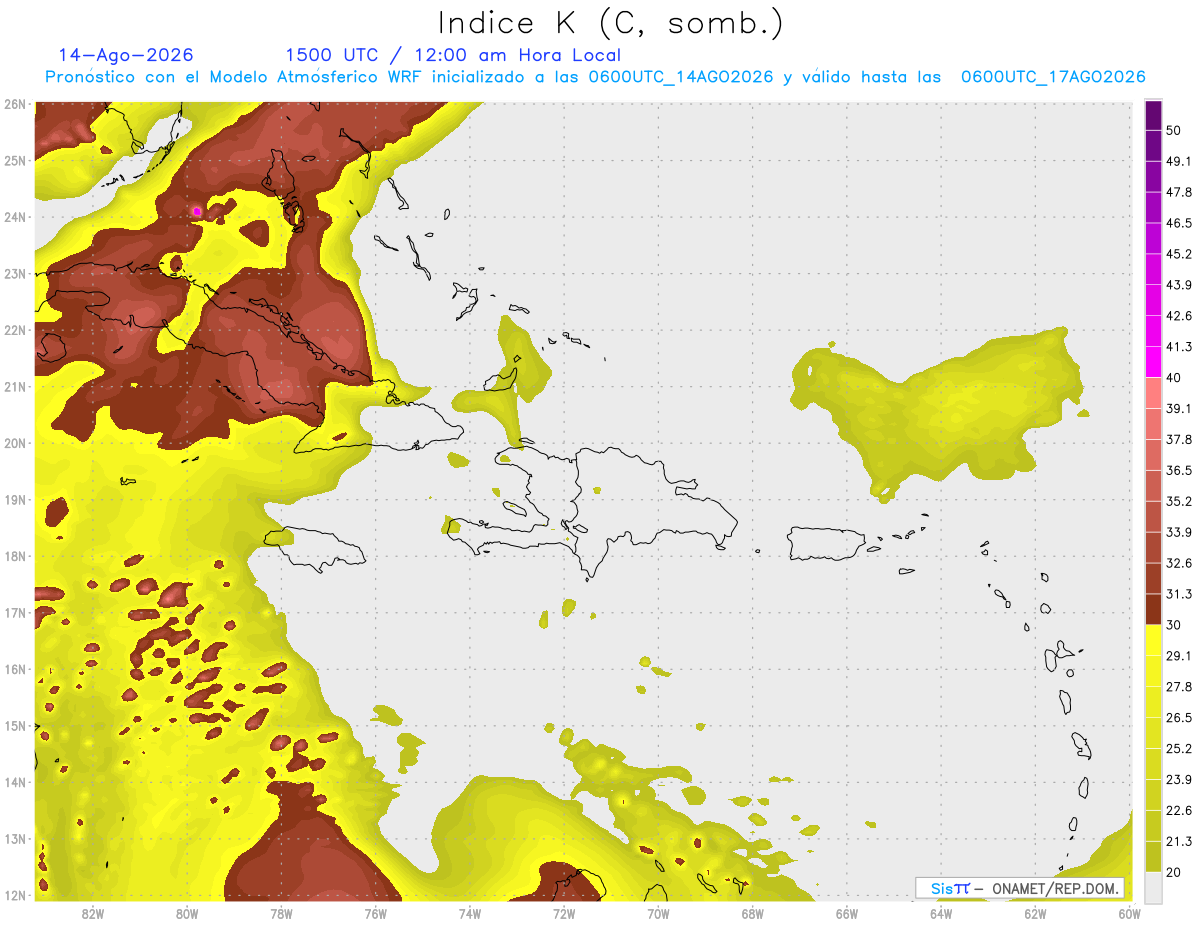The width and height of the screenshot is (1200, 927).
Task: Click the magenta hotspot near 24N 80W
Action: 197,211
